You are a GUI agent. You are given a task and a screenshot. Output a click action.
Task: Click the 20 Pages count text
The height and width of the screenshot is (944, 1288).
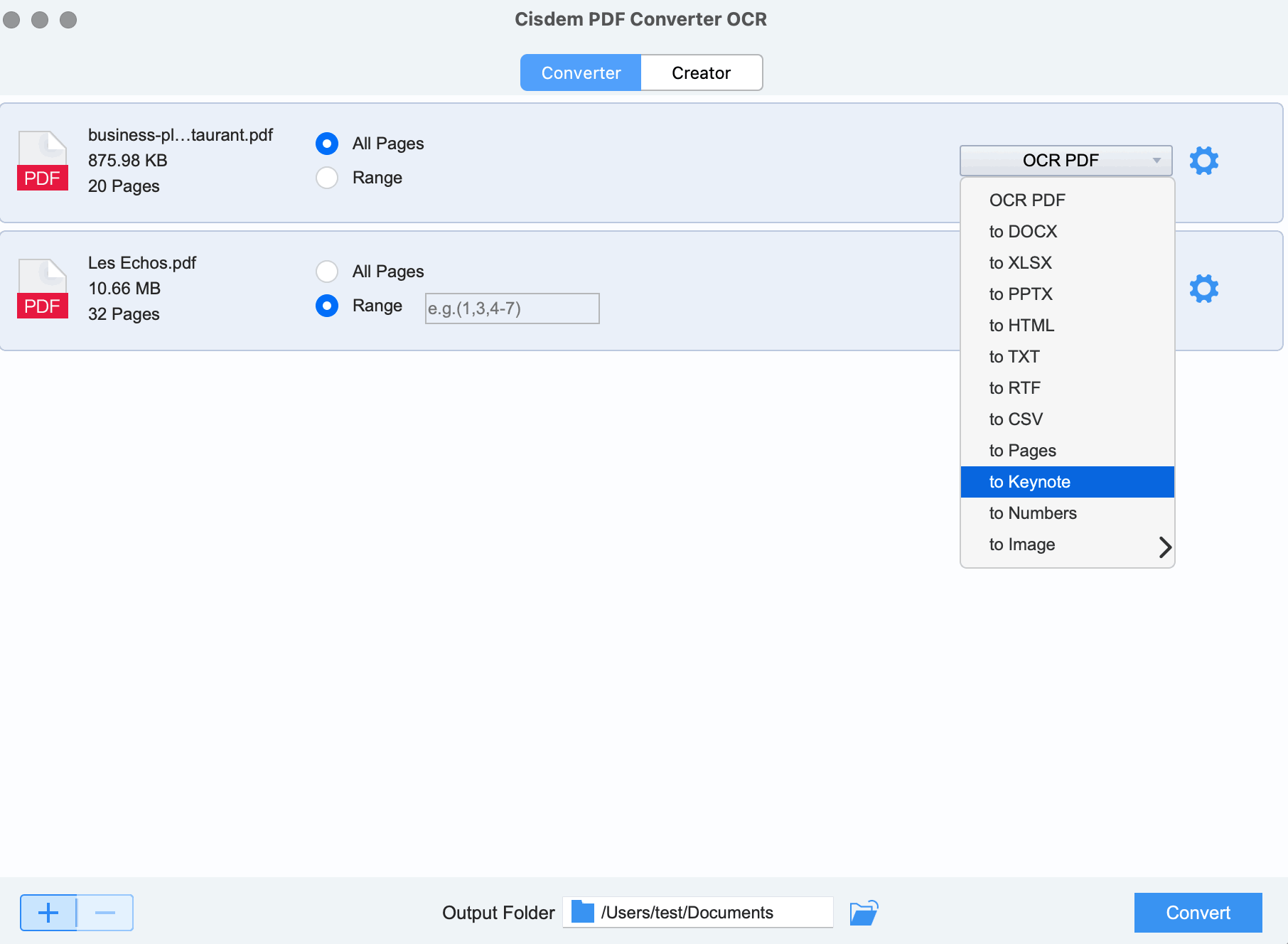point(124,186)
